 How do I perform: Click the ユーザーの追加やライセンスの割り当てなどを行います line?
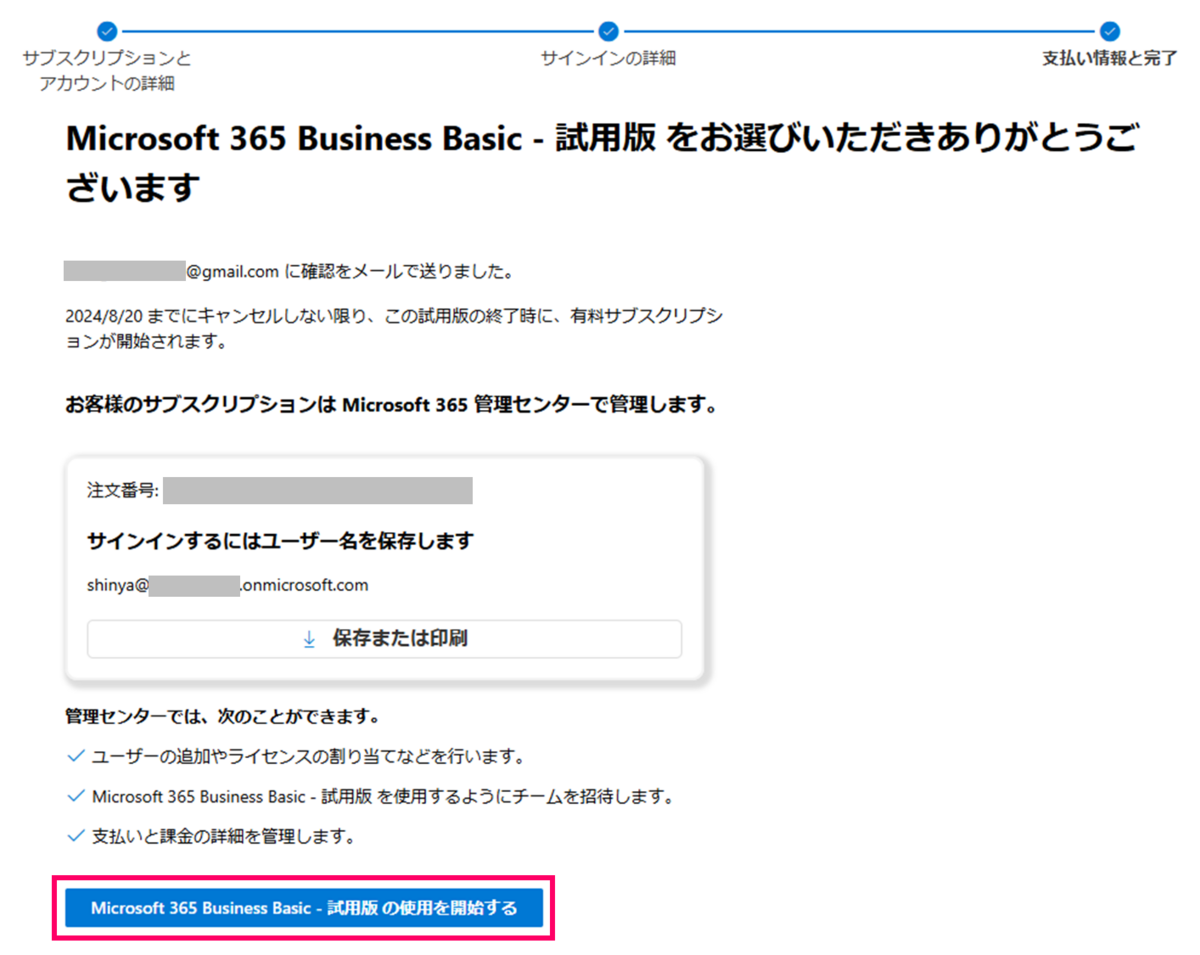[309, 756]
